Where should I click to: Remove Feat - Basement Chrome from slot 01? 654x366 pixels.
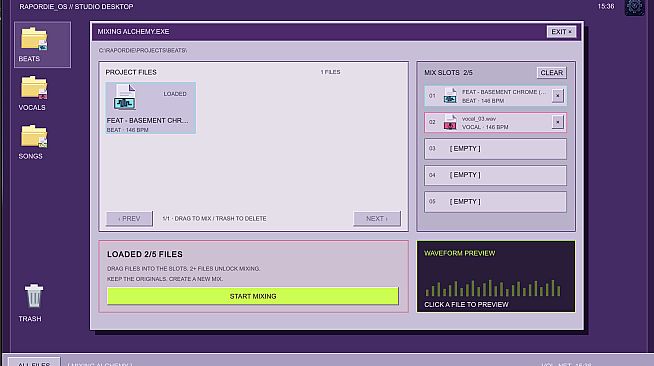pyautogui.click(x=557, y=96)
